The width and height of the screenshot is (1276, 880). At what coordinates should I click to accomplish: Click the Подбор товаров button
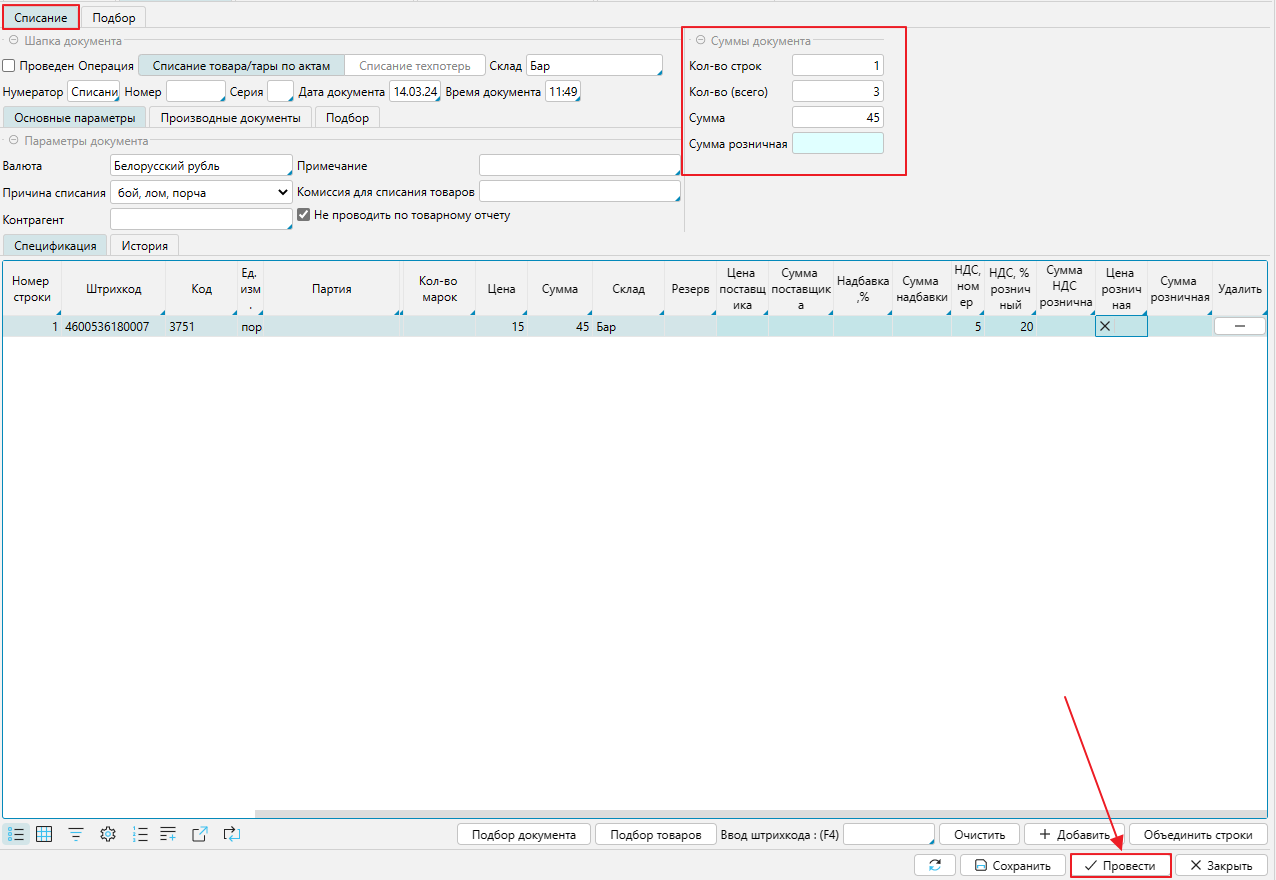coord(655,835)
